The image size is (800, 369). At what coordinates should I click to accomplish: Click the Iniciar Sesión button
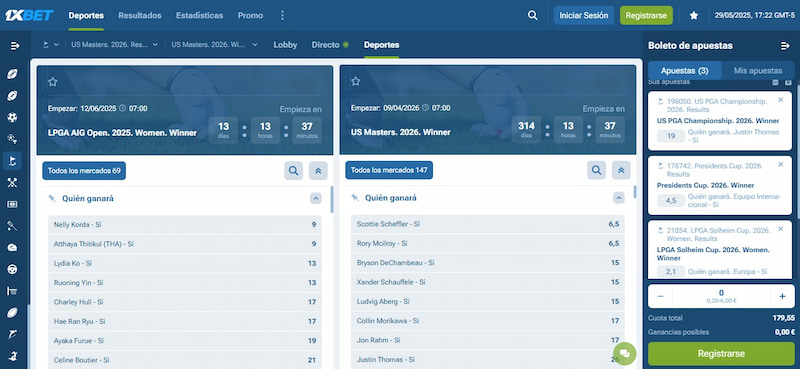[584, 15]
